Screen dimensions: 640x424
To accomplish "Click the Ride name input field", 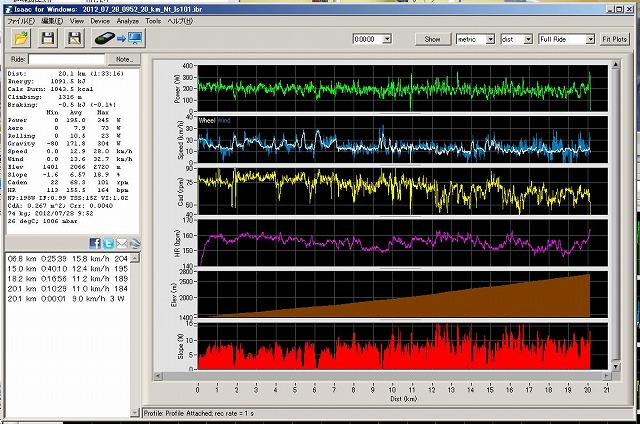I will tap(67, 60).
